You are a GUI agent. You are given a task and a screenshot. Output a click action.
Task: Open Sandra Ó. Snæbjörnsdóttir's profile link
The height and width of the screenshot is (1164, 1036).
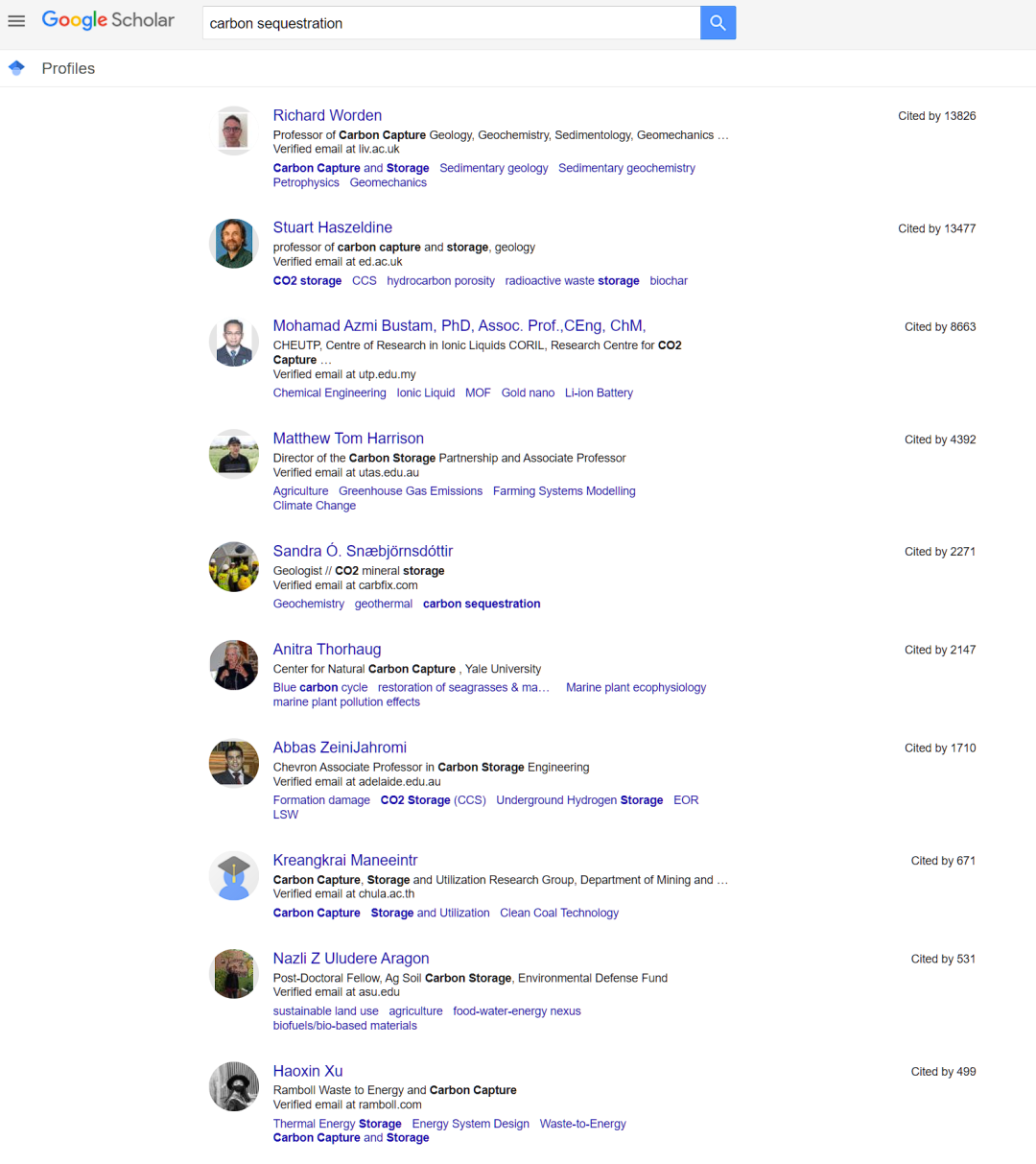click(x=363, y=551)
